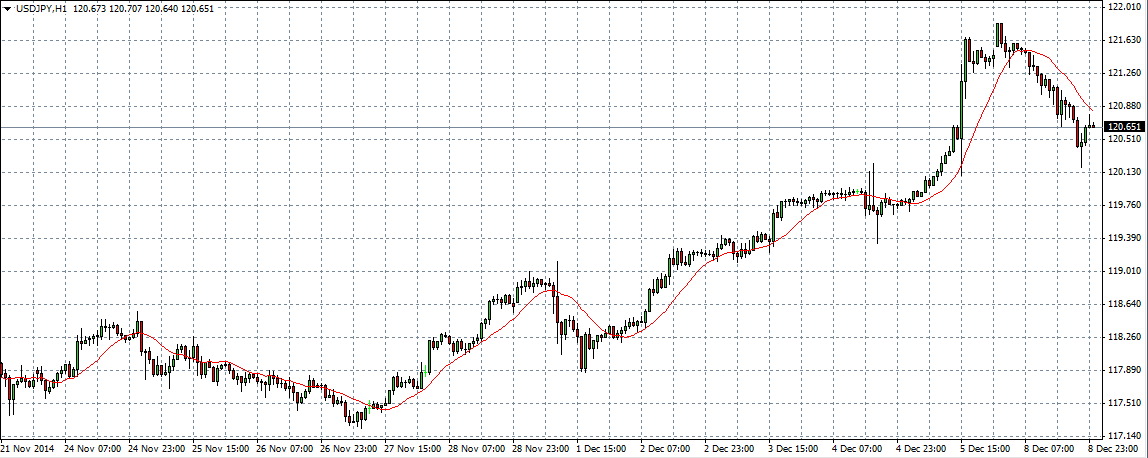Image resolution: width=1148 pixels, height=458 pixels.
Task: Click the 3 Dec 15:00 time label
Action: (x=795, y=447)
